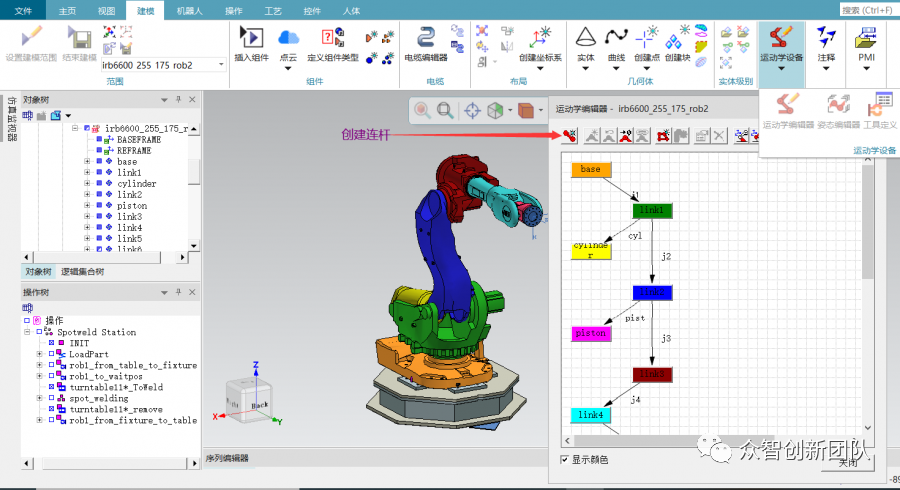The image size is (900, 490).
Task: Toggle visibility square of piston in object tree
Action: [x=99, y=205]
